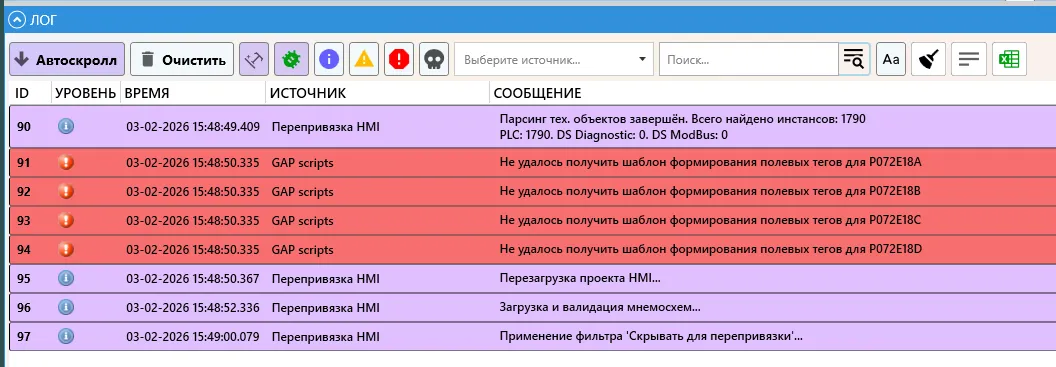Click GAP scripts source in row 94
Screen dimensions: 1056x367
302,250
